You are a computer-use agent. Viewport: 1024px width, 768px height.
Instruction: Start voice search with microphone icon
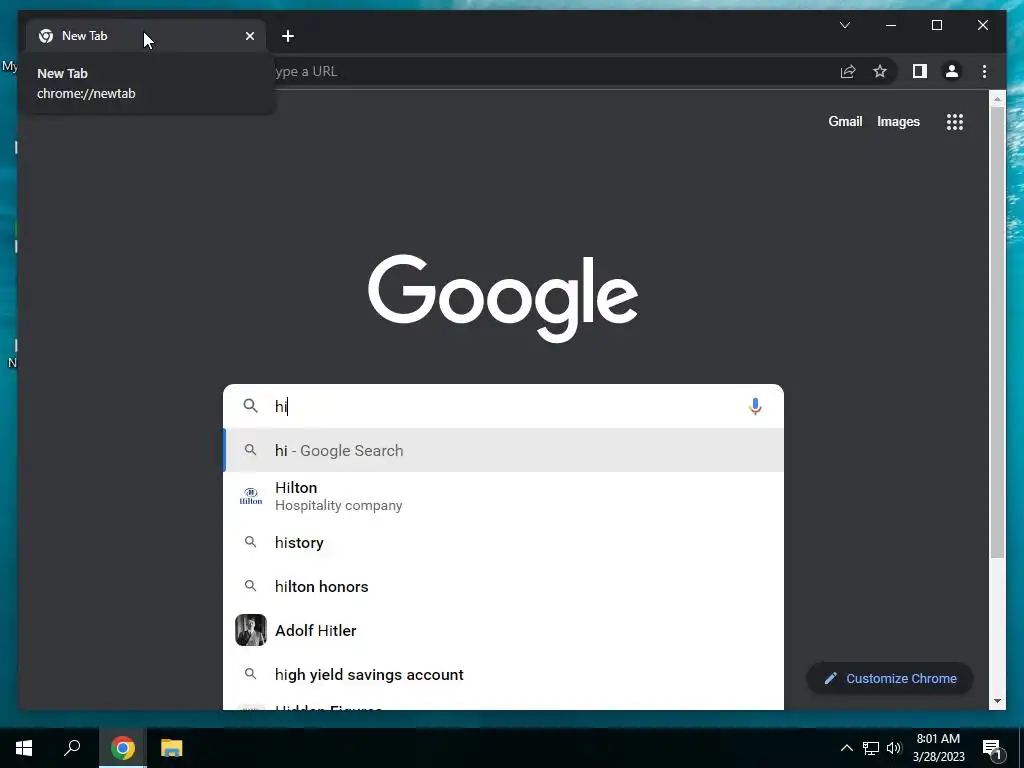755,406
